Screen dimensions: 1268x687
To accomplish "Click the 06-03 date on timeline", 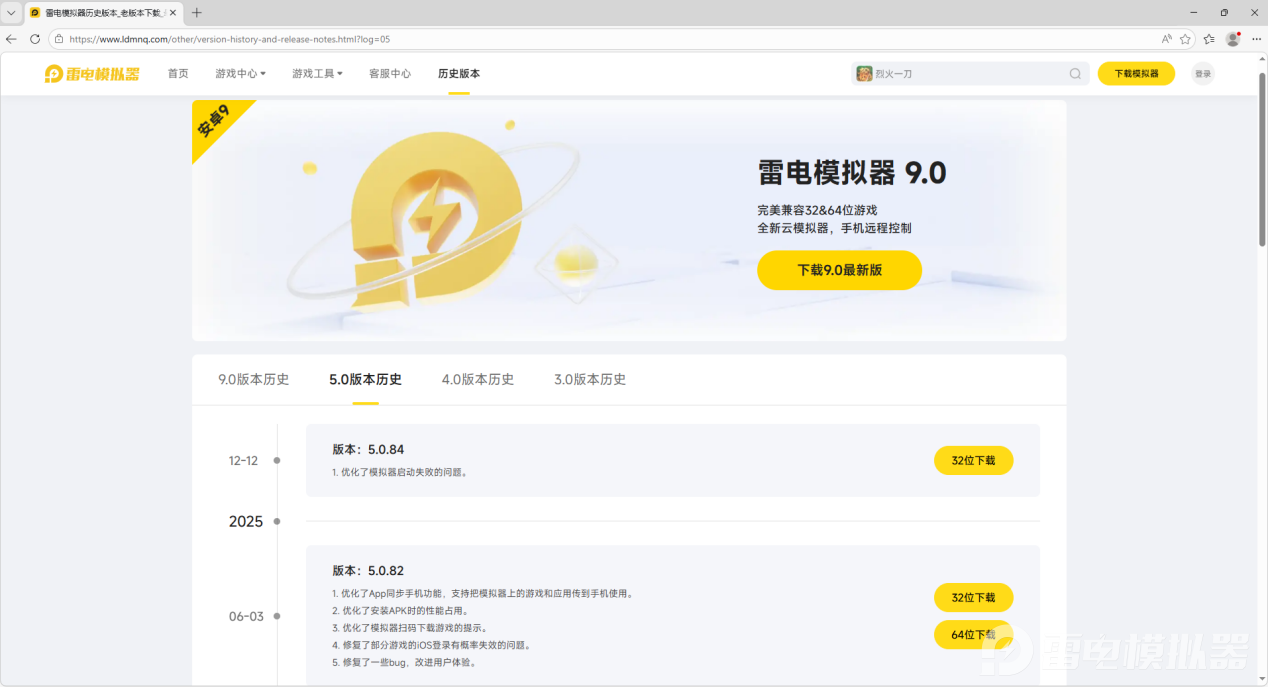I will click(246, 616).
